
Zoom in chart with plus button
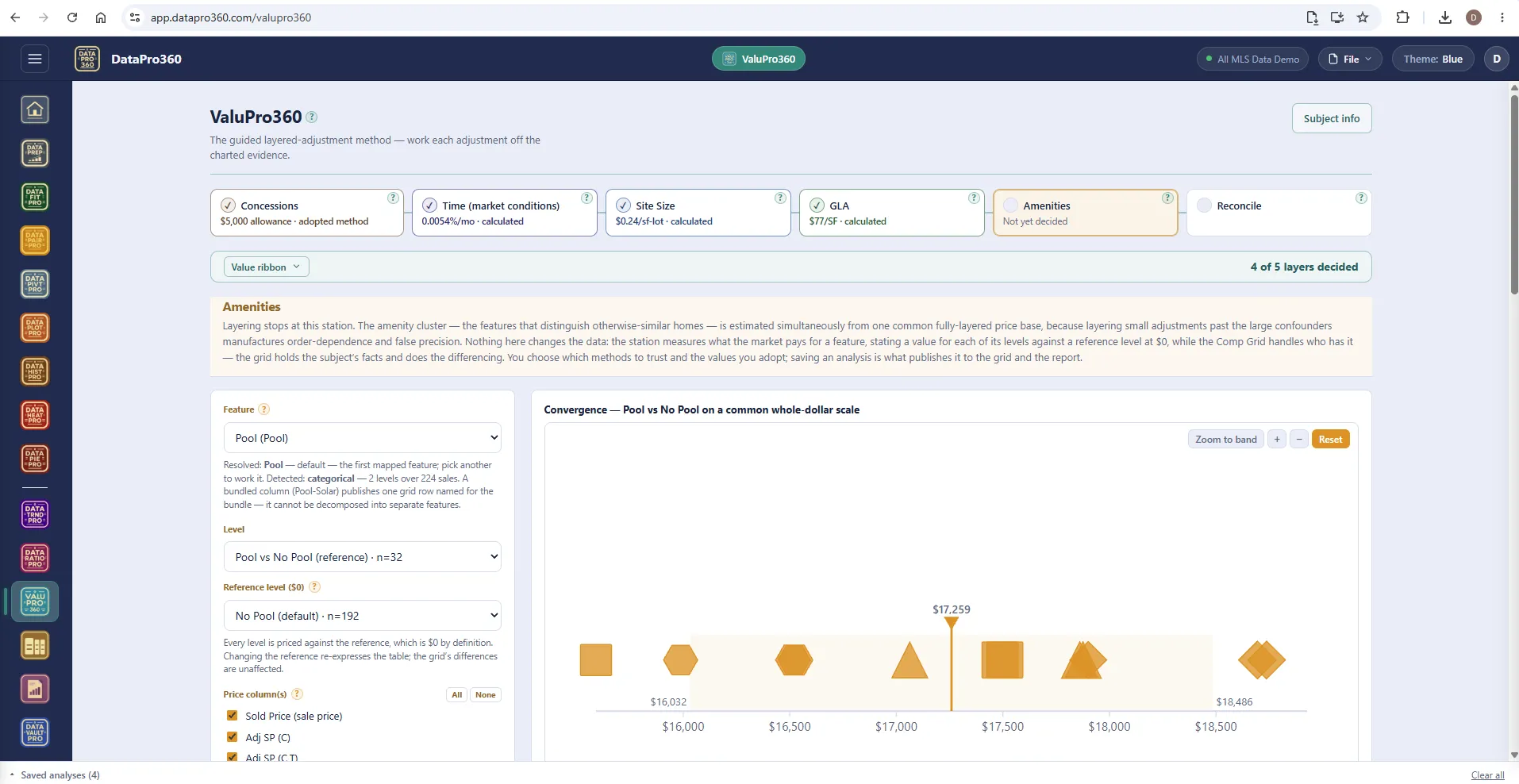click(x=1277, y=440)
